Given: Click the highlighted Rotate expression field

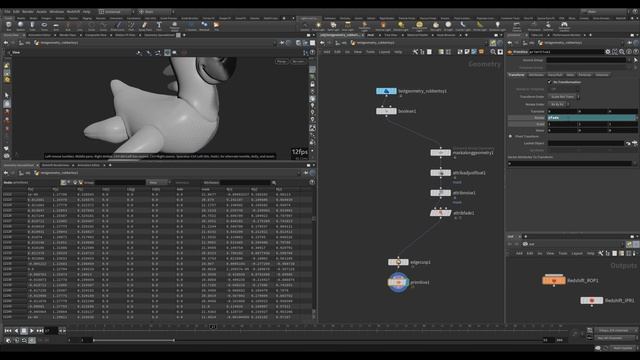Looking at the screenshot, I should coord(591,118).
